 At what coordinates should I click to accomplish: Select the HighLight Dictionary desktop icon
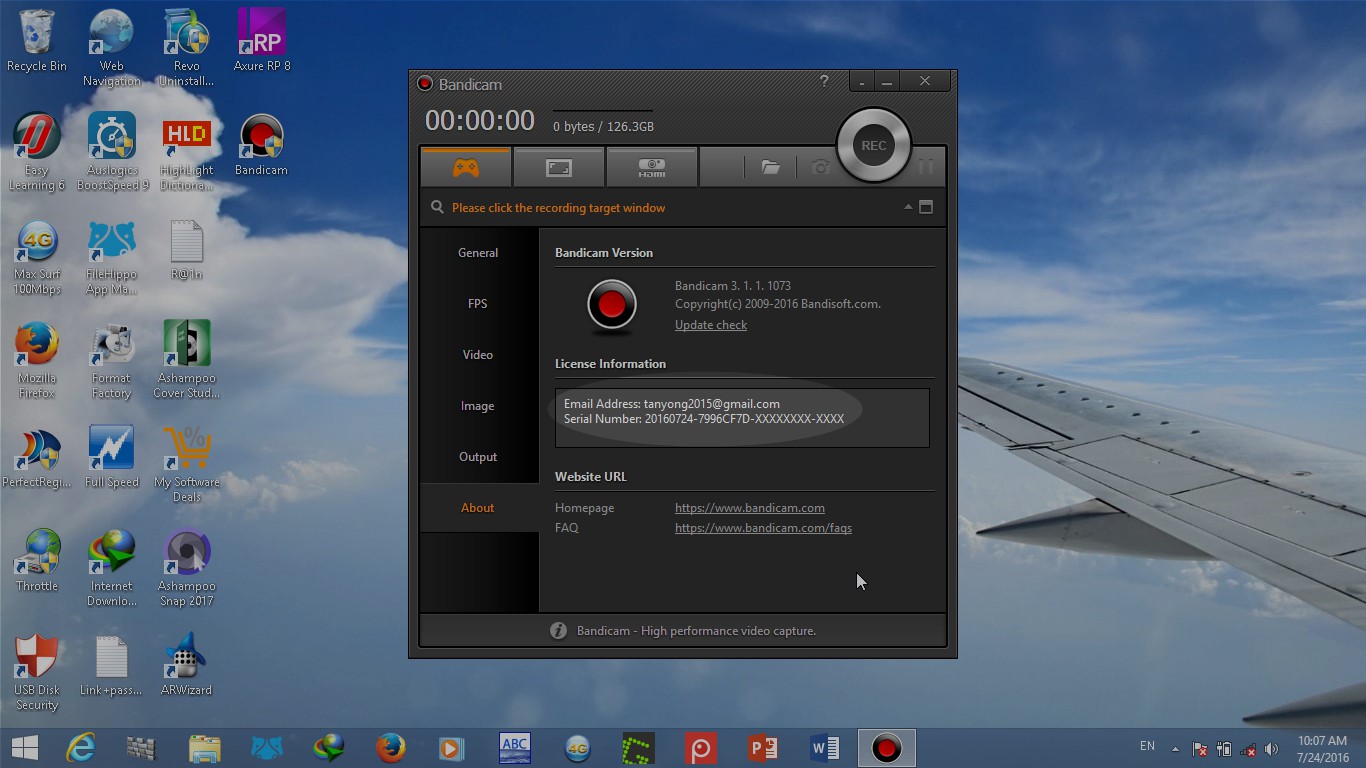186,152
